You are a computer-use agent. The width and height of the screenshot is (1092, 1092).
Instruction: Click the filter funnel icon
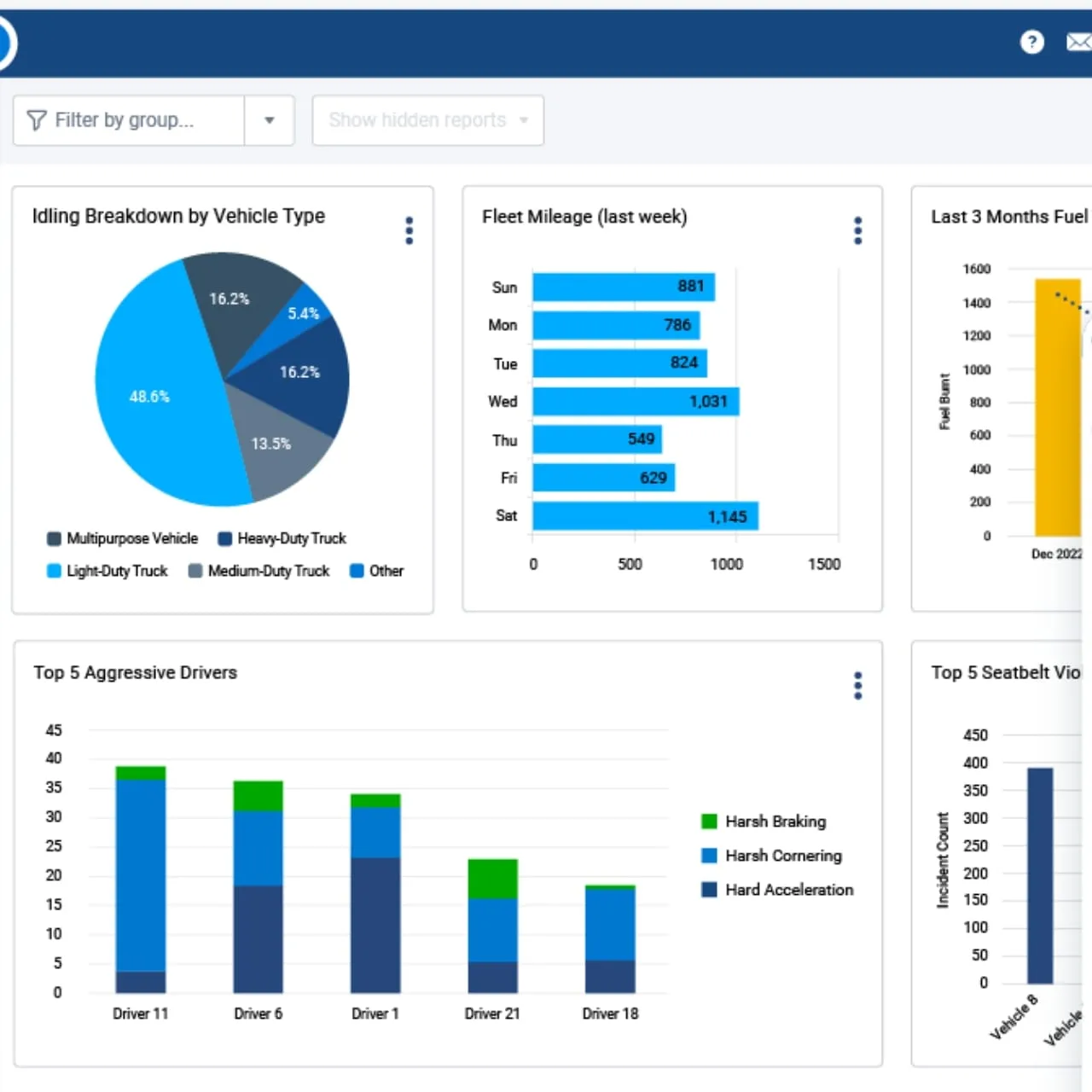(x=35, y=119)
